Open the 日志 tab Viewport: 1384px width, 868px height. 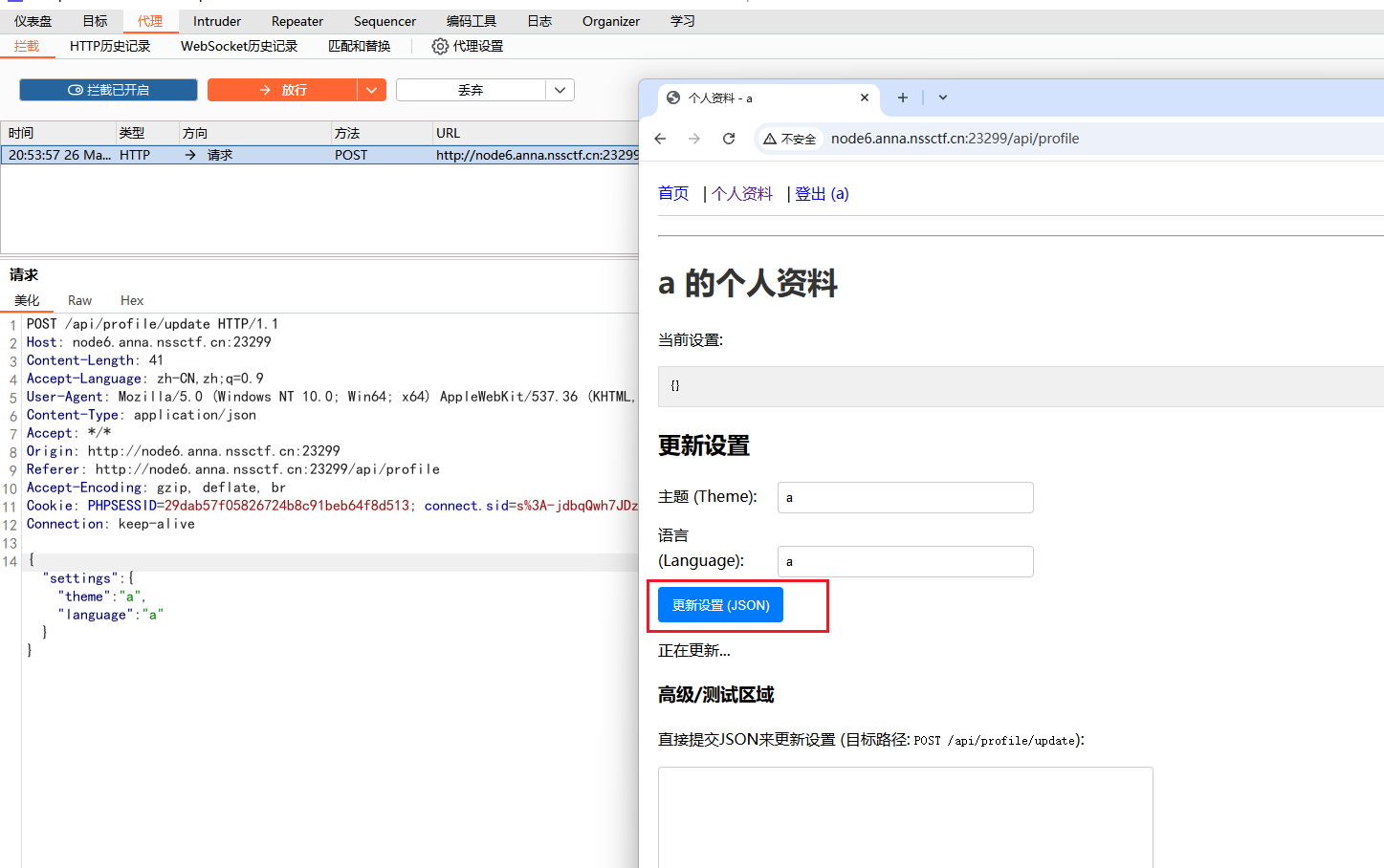pos(539,21)
